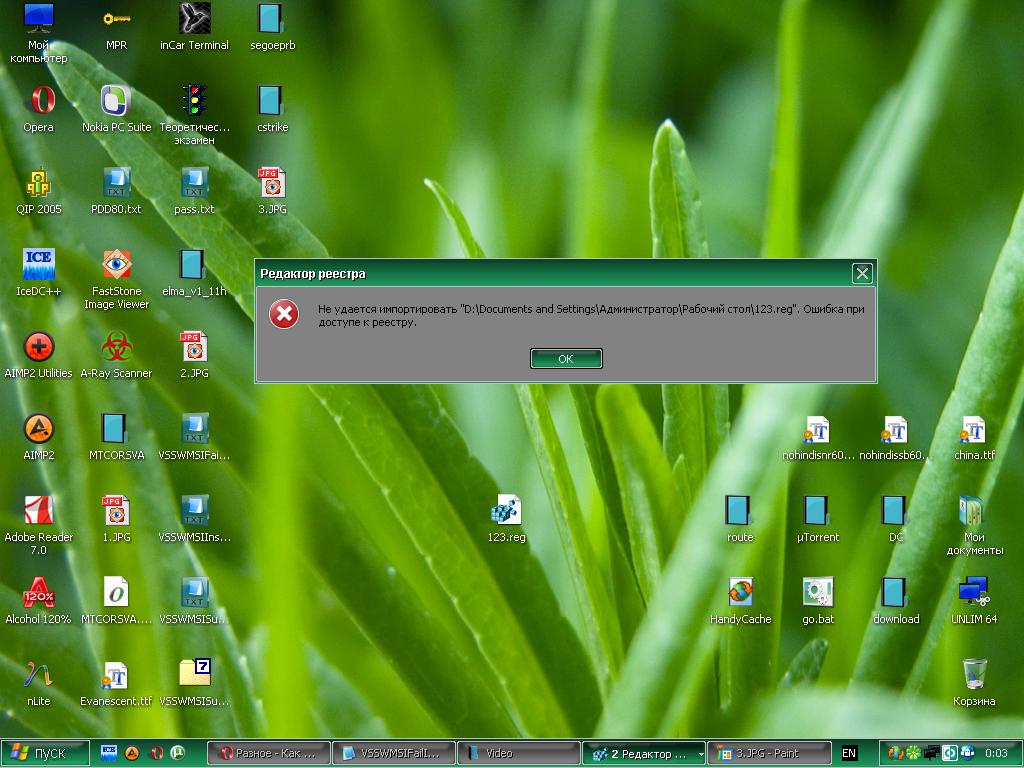The width and height of the screenshot is (1024, 768).
Task: Select the pass.txt file icon
Action: pos(194,191)
